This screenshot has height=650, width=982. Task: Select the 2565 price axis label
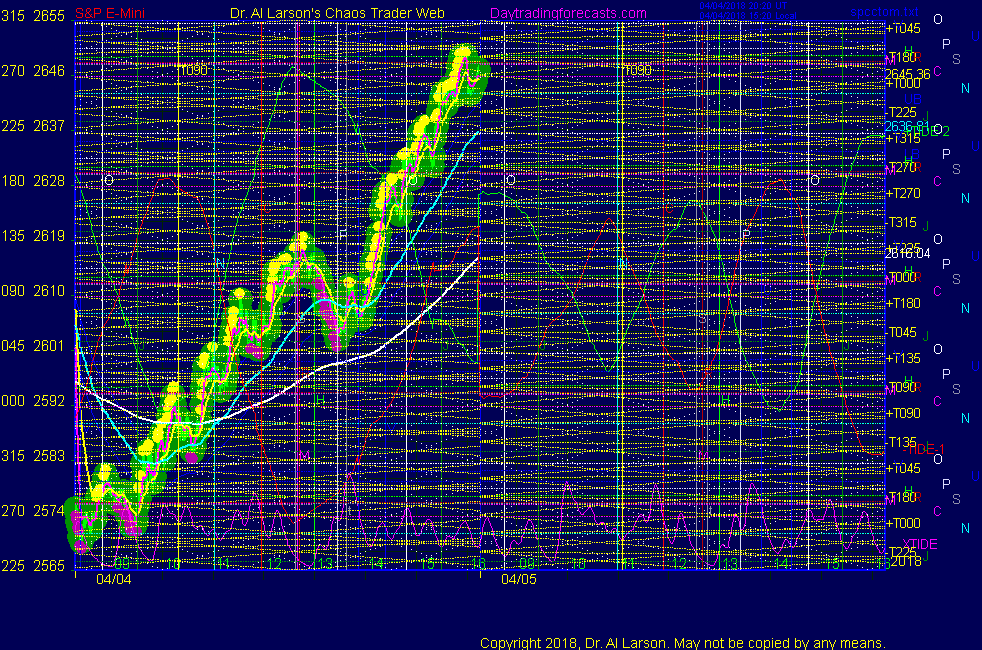pyautogui.click(x=49, y=566)
